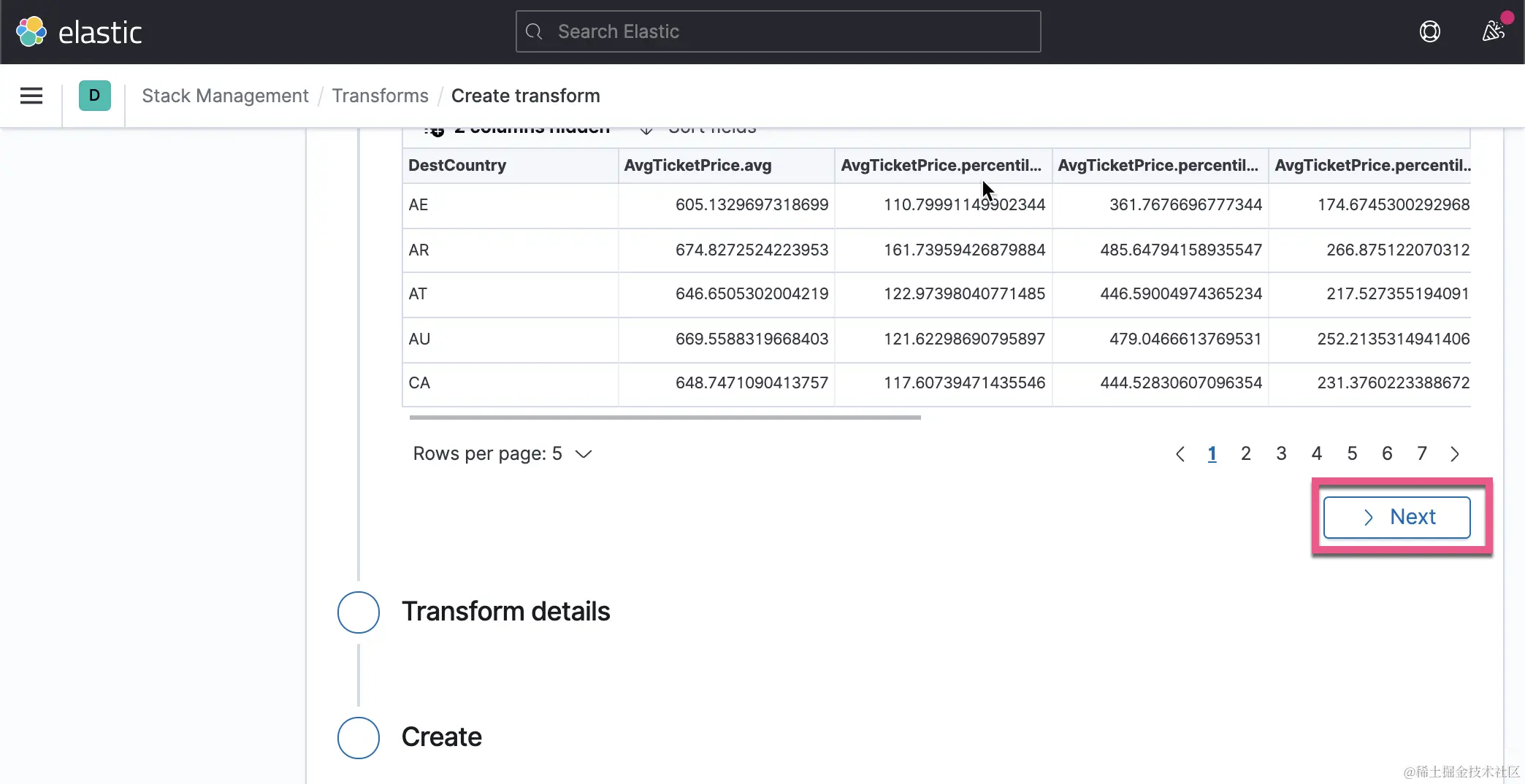The width and height of the screenshot is (1525, 784).
Task: Click the Elastic logo
Action: pyautogui.click(x=79, y=32)
